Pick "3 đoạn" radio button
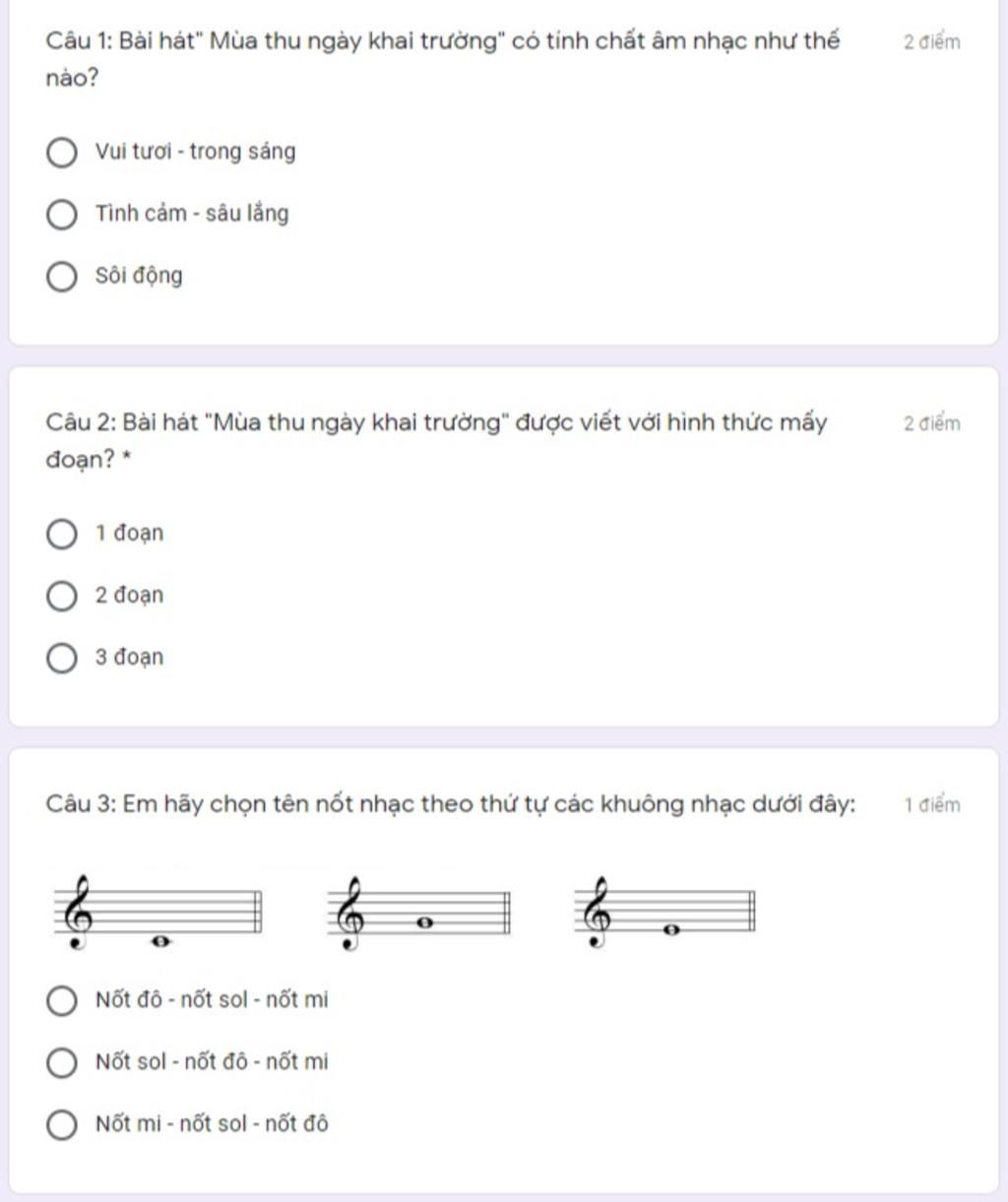Image resolution: width=1008 pixels, height=1202 pixels. click(x=61, y=659)
